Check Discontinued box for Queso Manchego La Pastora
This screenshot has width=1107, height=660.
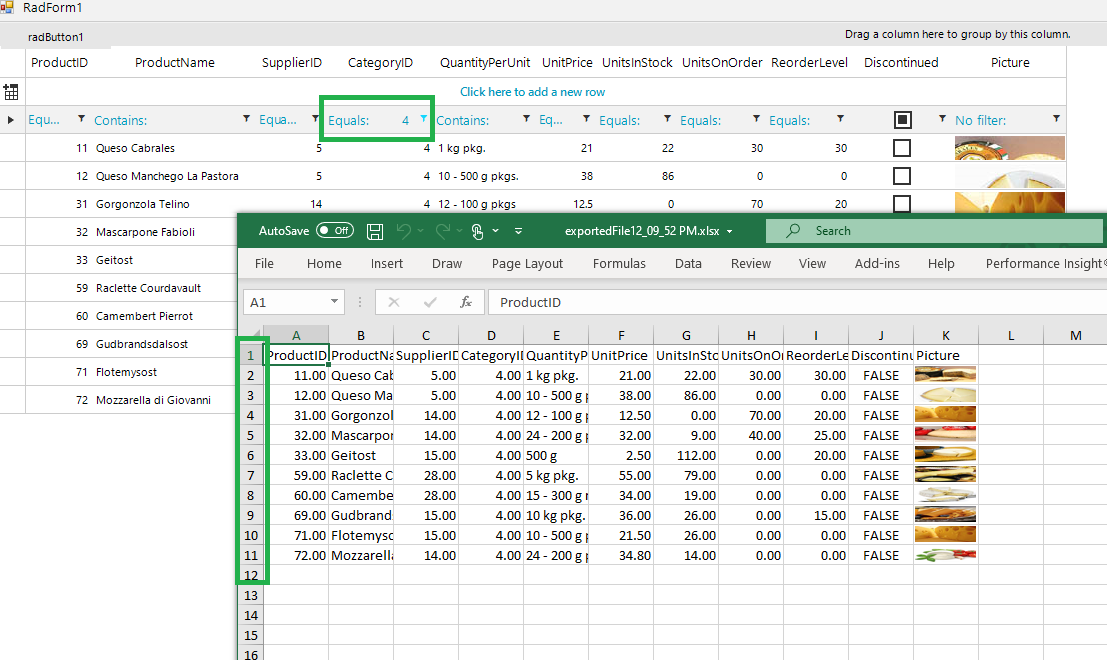[x=902, y=176]
